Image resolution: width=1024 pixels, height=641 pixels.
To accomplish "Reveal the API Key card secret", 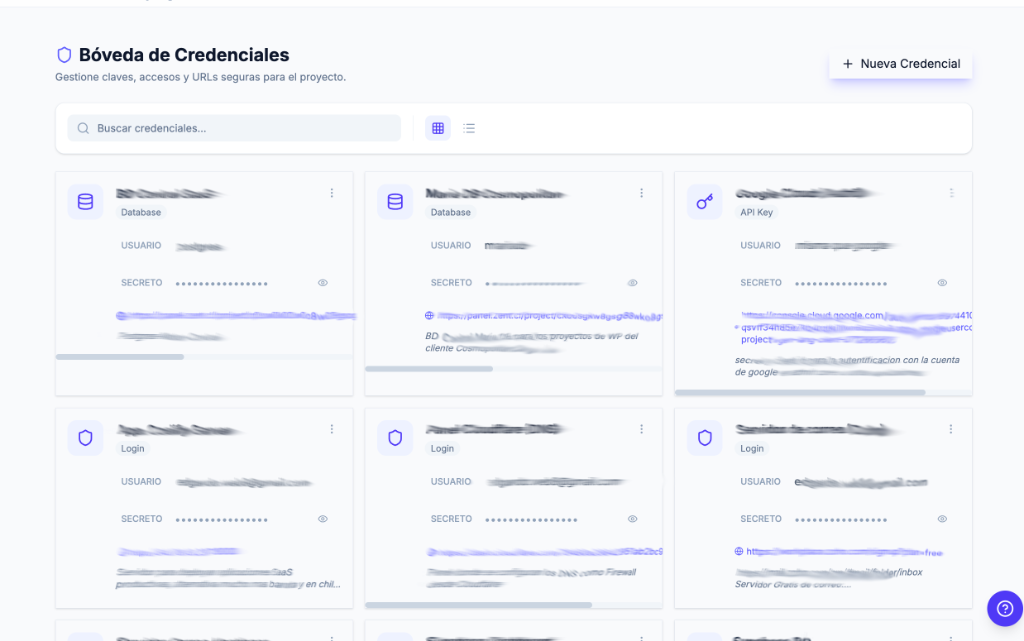I will [942, 283].
